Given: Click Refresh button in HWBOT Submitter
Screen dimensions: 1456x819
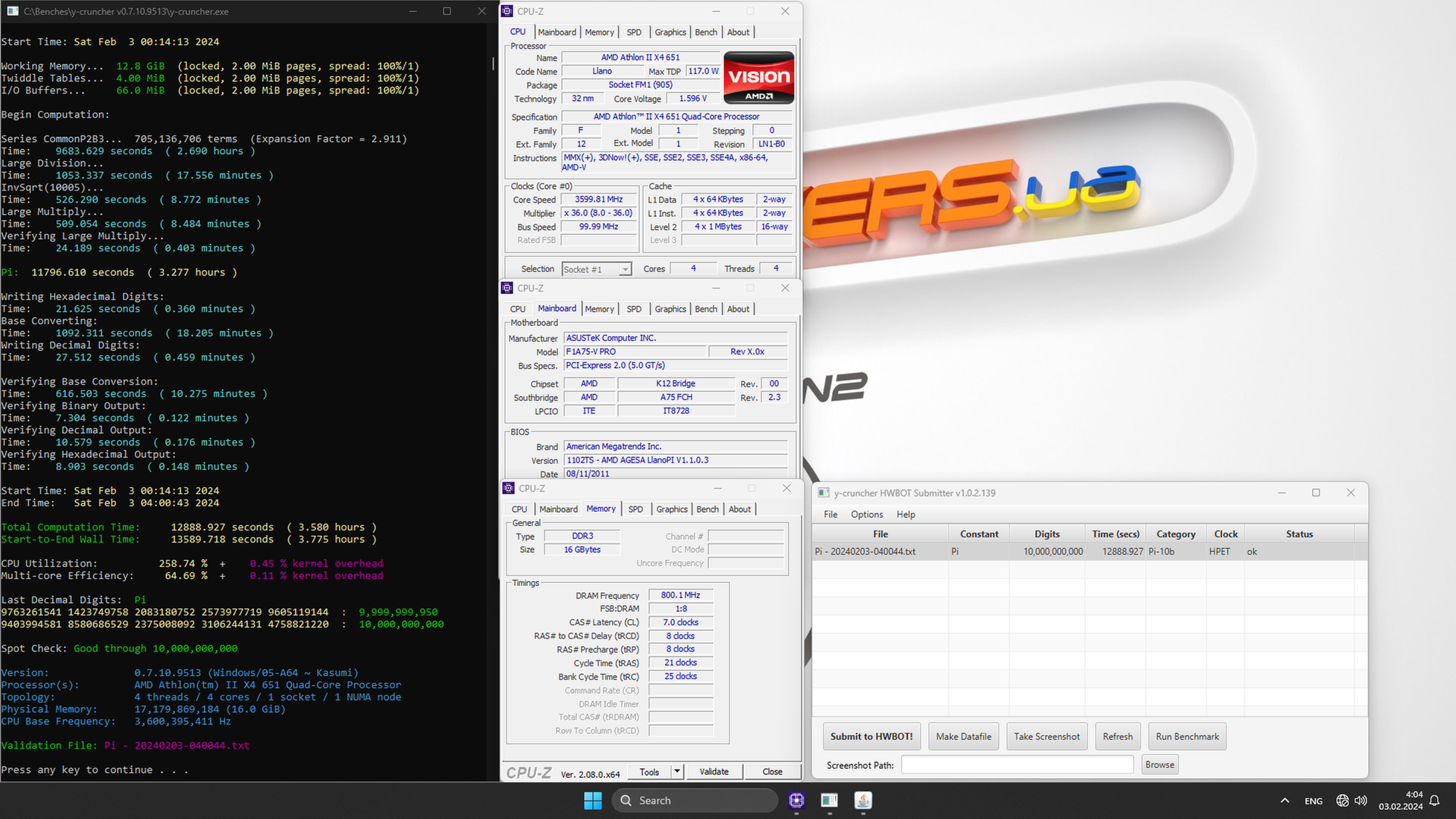Looking at the screenshot, I should click(1117, 736).
